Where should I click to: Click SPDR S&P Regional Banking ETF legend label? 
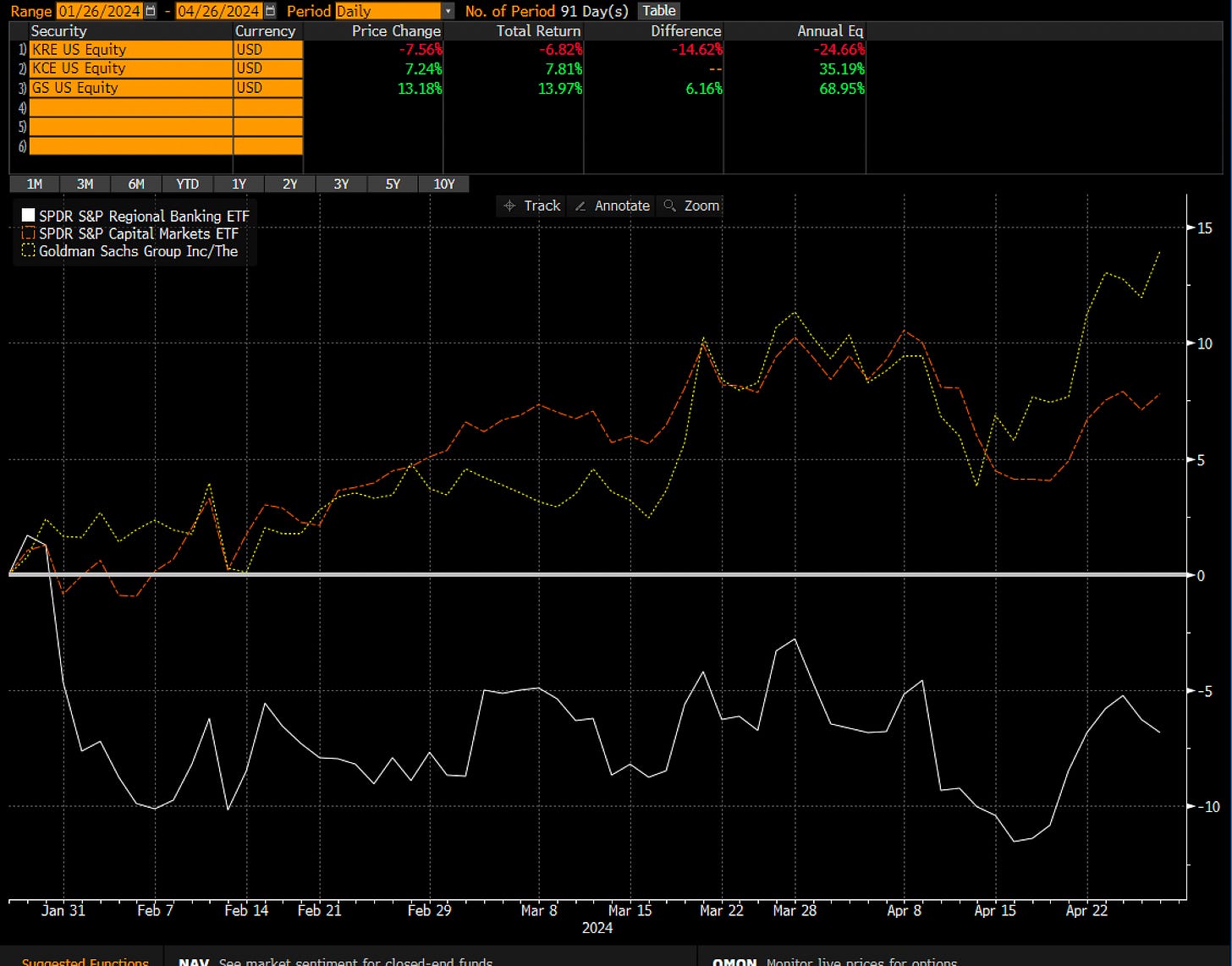pos(144,216)
